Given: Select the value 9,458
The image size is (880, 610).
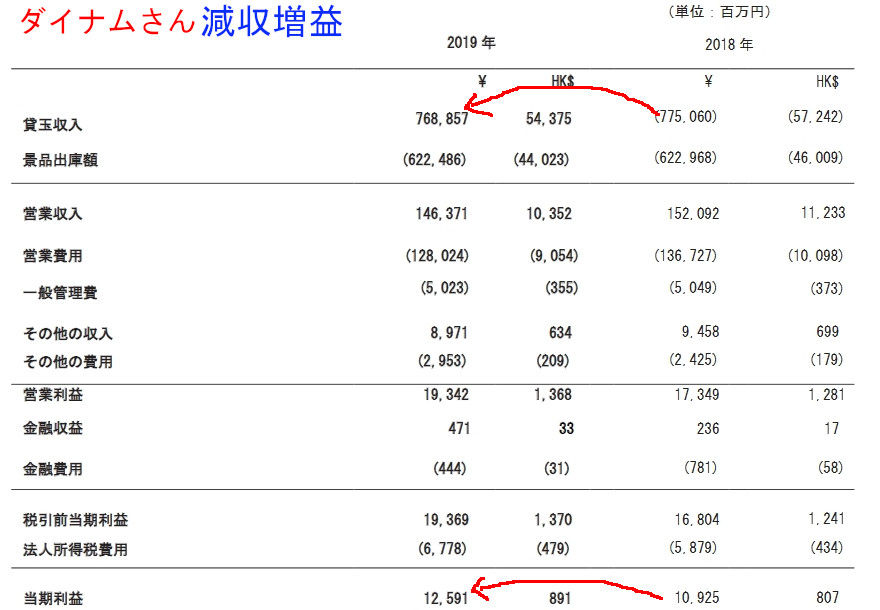Looking at the screenshot, I should tap(700, 332).
